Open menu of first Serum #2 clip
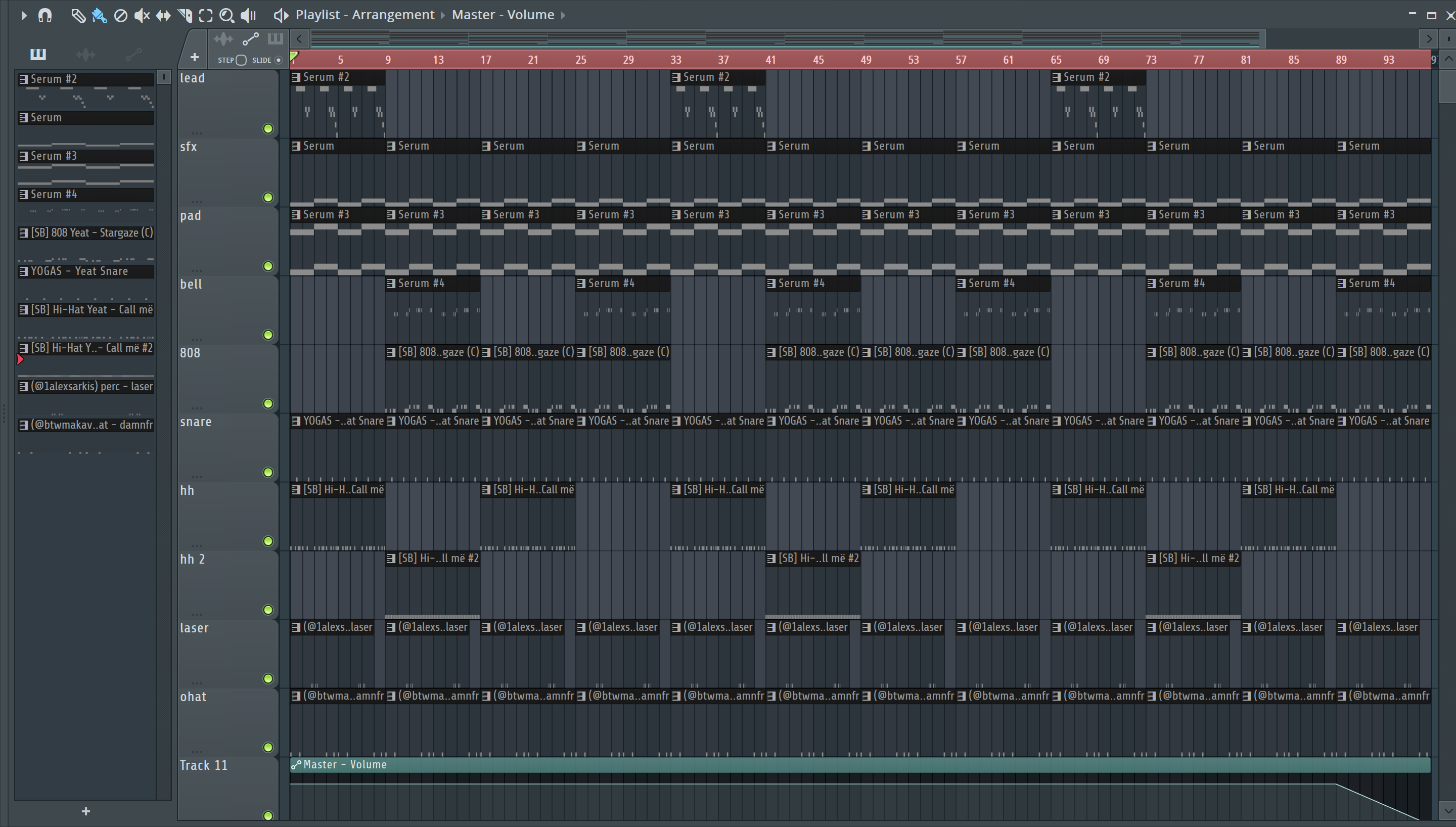The image size is (1456, 827). click(x=296, y=77)
